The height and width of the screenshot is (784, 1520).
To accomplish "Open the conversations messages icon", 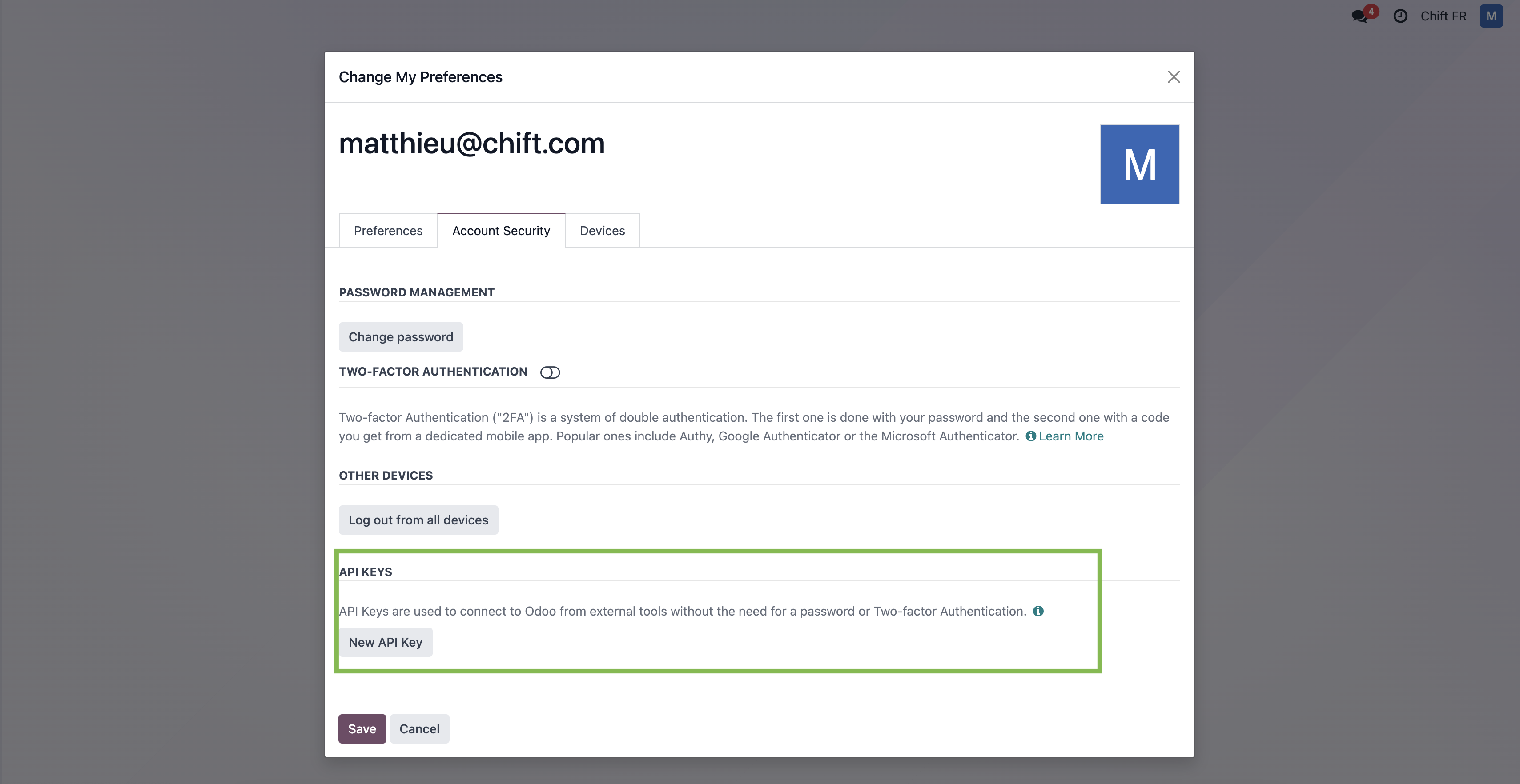I will coord(1359,16).
